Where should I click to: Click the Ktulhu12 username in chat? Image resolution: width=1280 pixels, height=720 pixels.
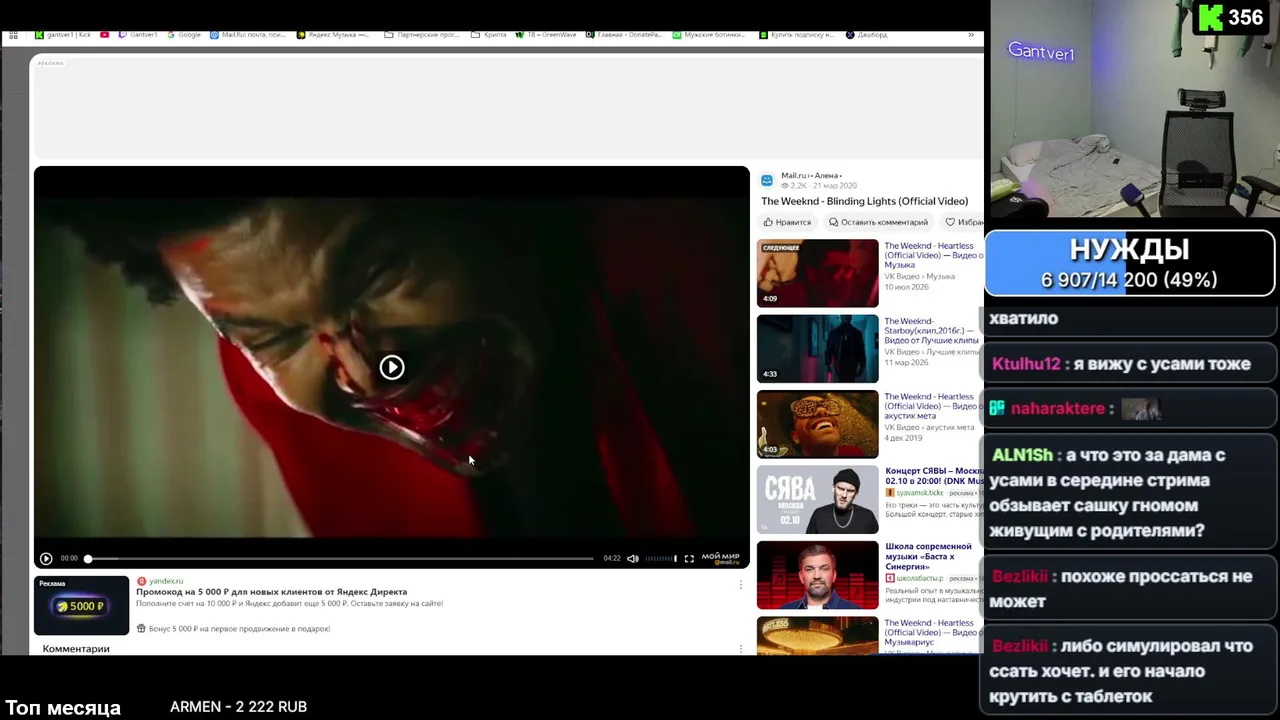pos(1026,364)
